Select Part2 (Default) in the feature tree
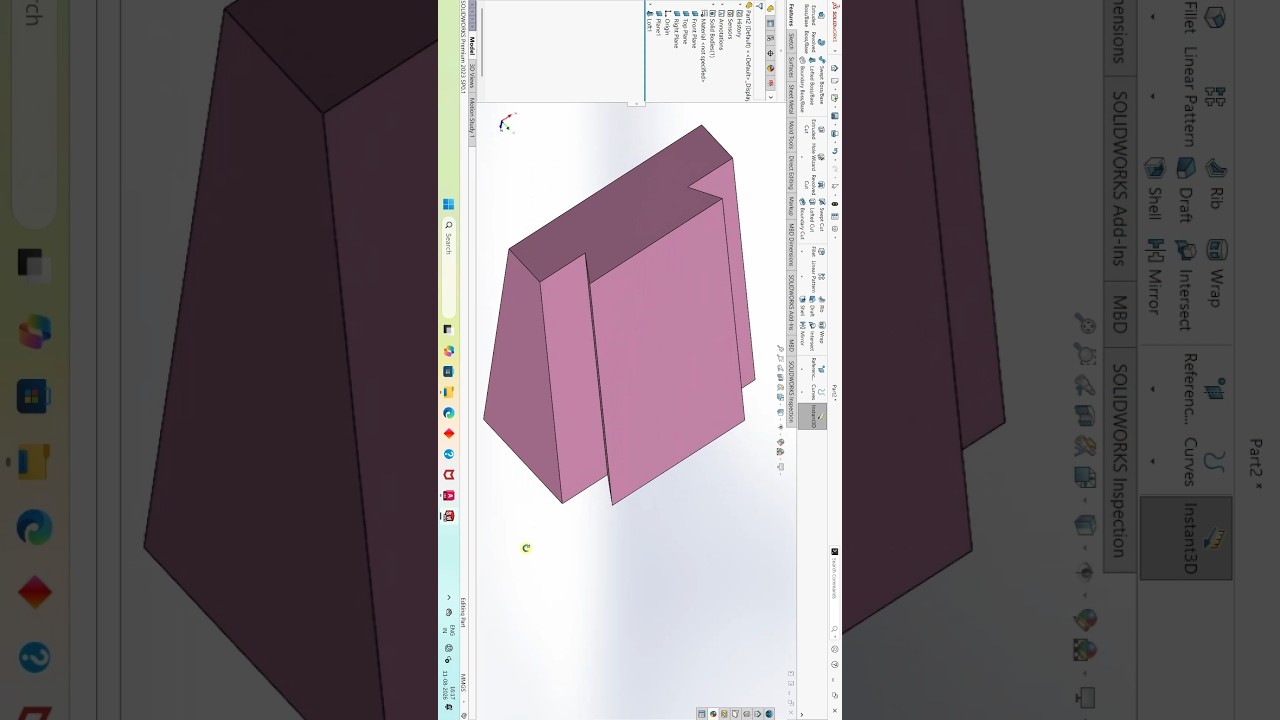 click(x=746, y=50)
